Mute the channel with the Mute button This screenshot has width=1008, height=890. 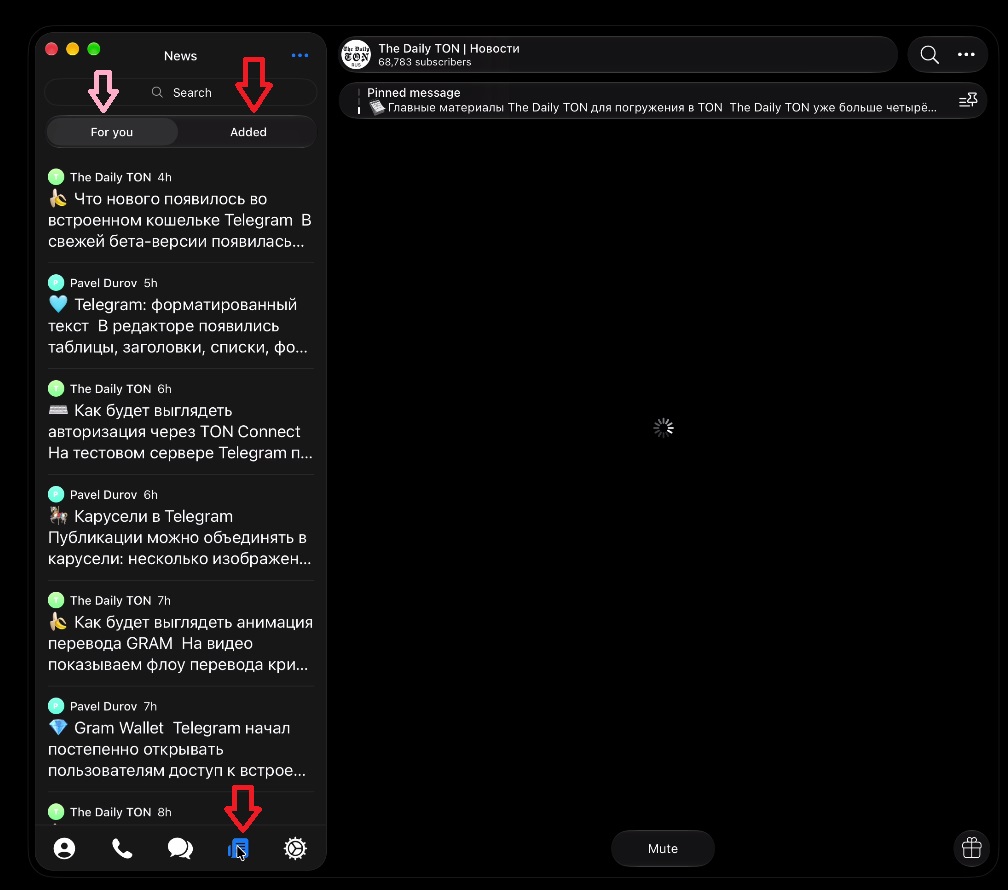(x=662, y=848)
